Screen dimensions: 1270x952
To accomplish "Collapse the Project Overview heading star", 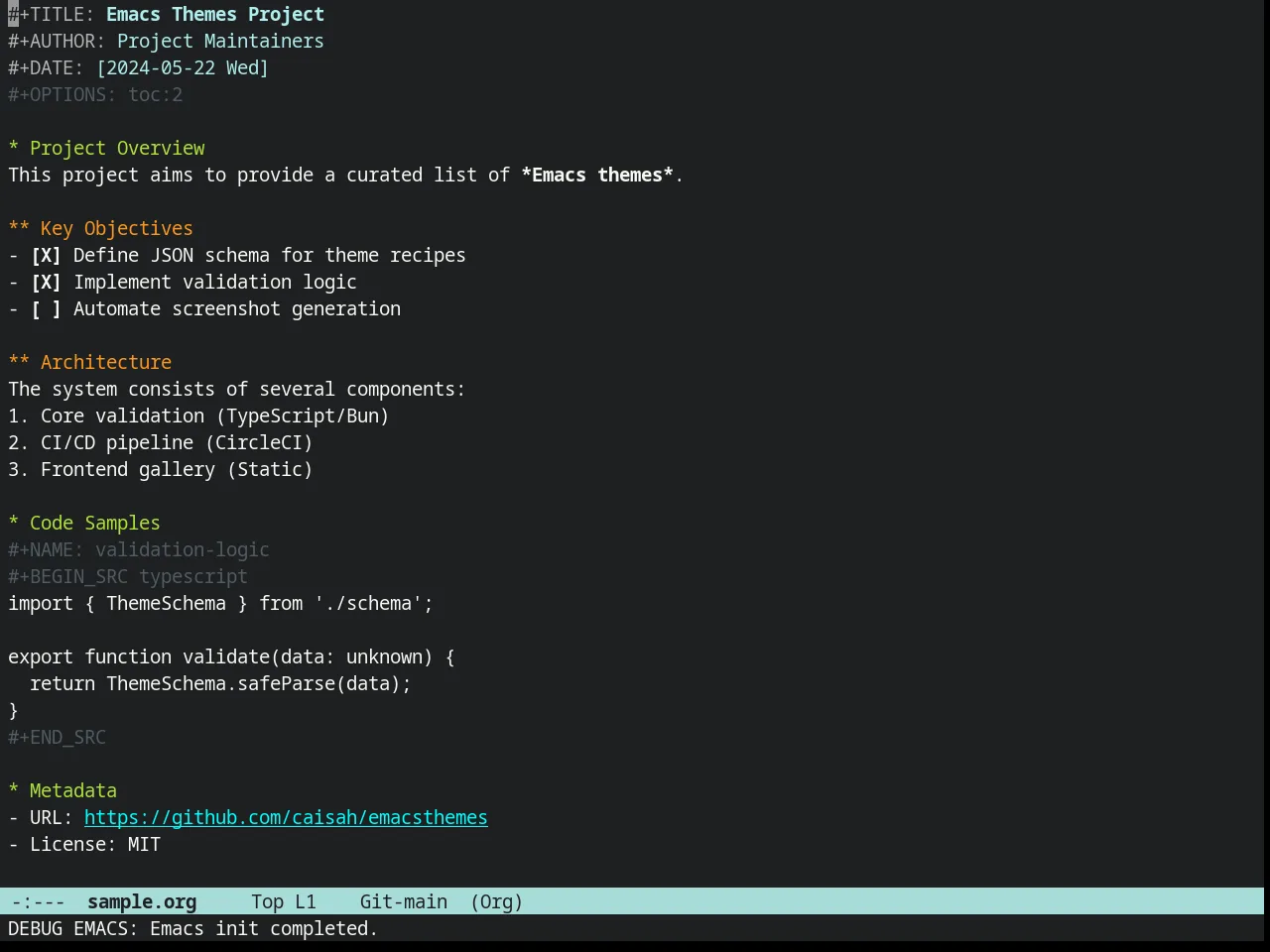I will tap(14, 149).
